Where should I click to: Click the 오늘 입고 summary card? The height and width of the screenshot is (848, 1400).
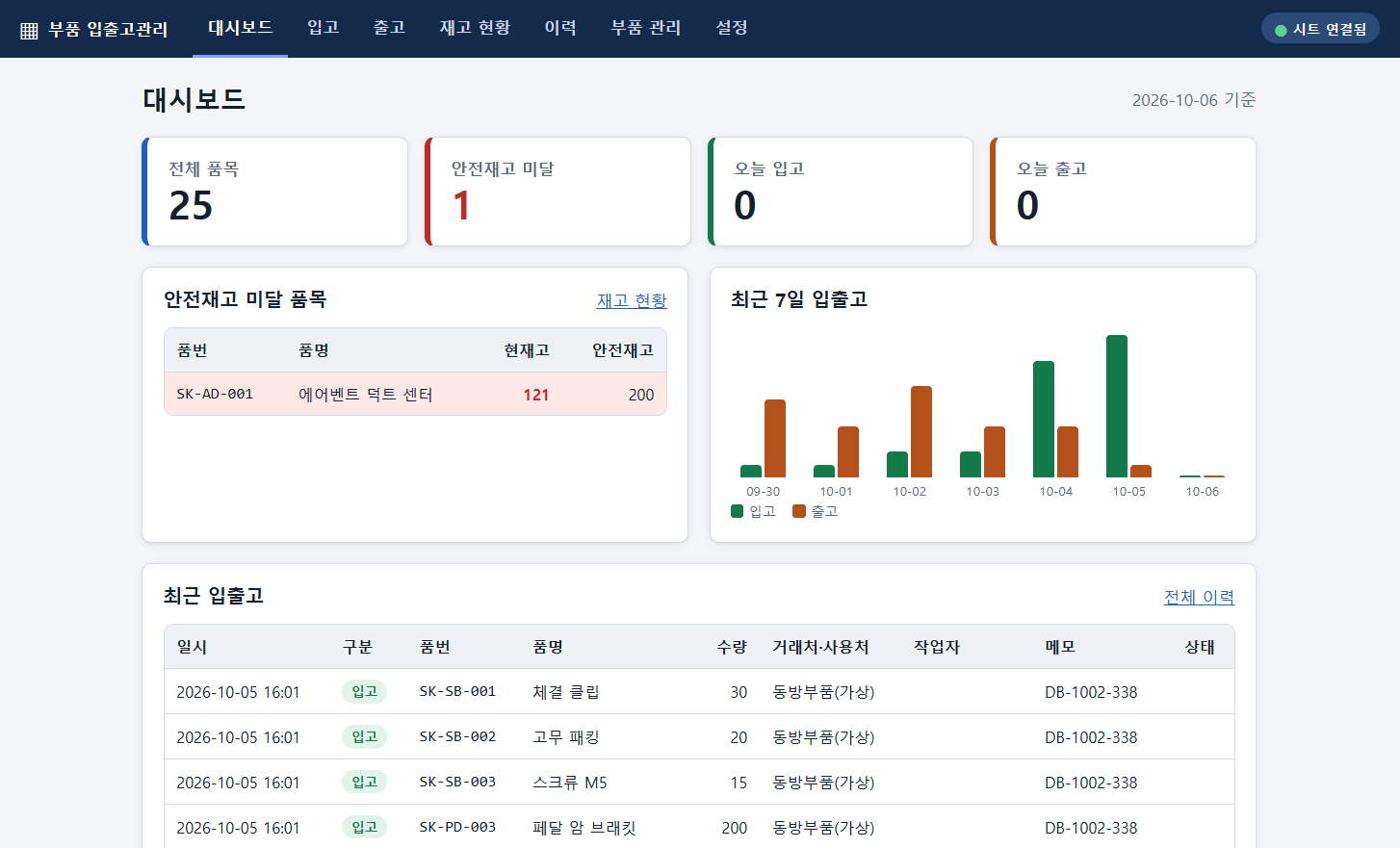(841, 192)
